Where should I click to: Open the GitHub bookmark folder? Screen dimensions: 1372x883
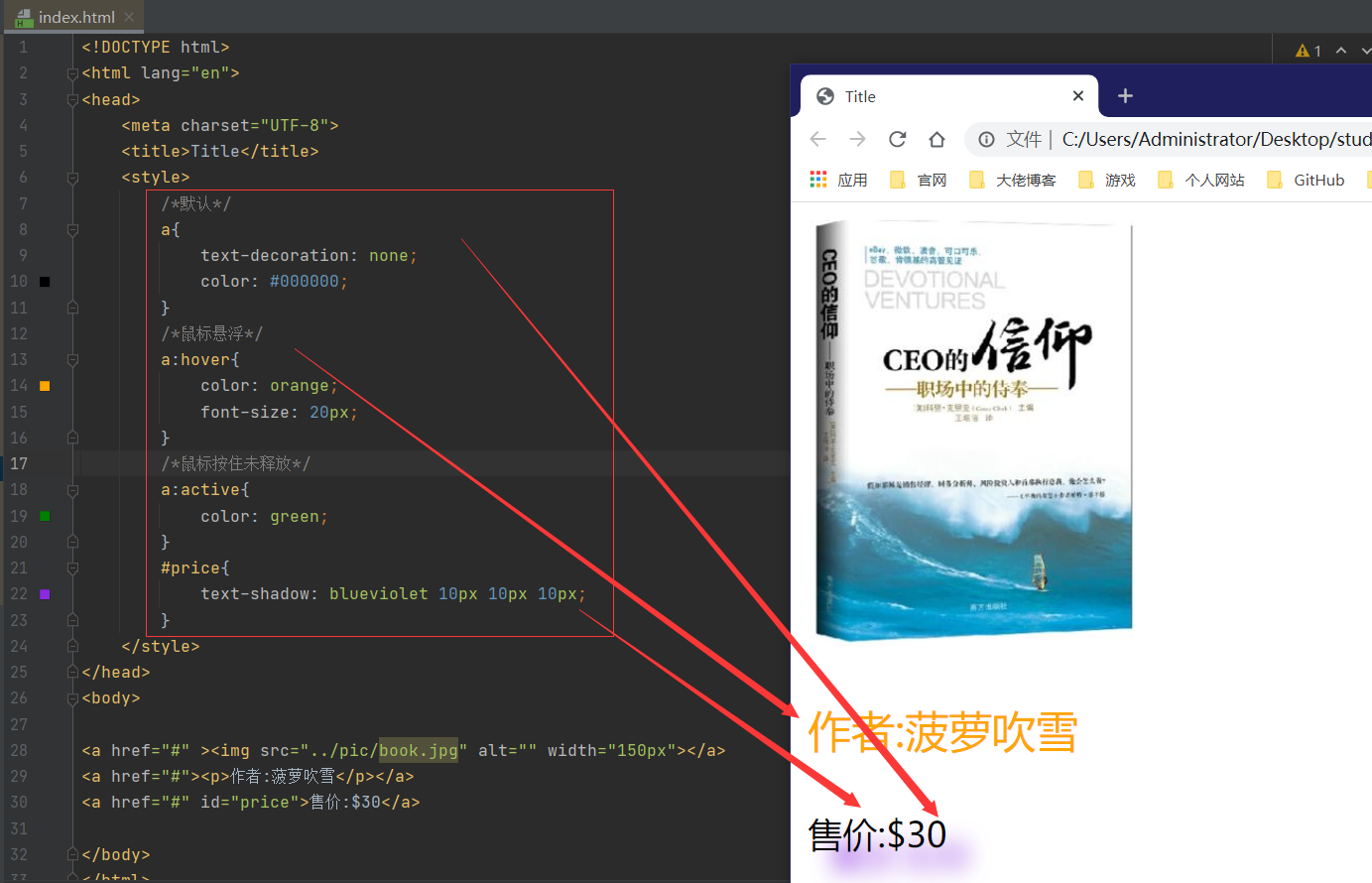tap(1306, 180)
